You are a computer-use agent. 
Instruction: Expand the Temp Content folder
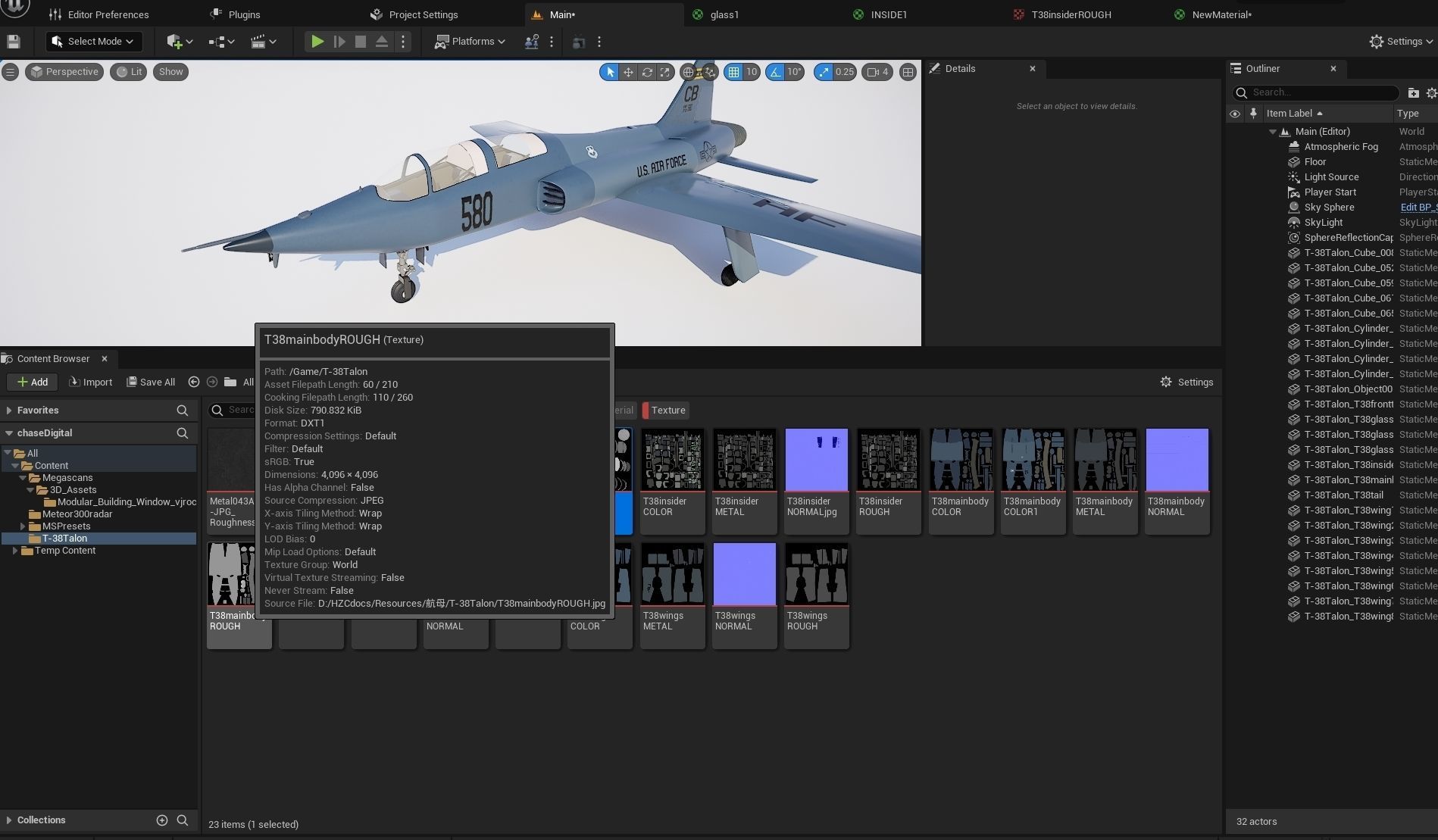pos(15,551)
